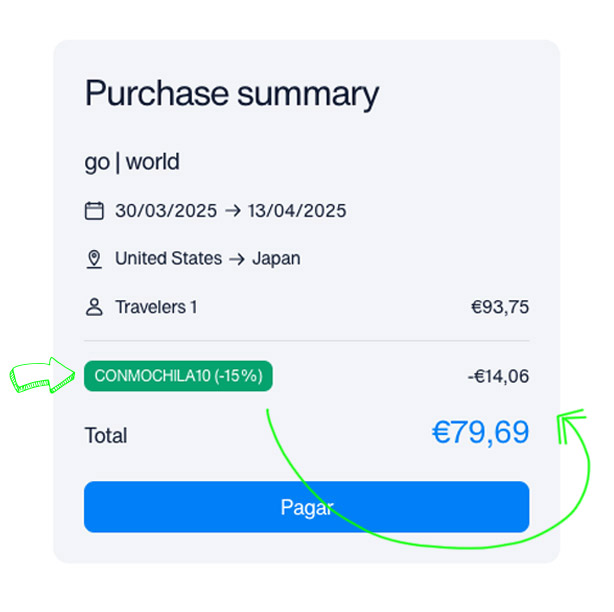Click the Purchase summary heading
The width and height of the screenshot is (614, 612).
[232, 94]
